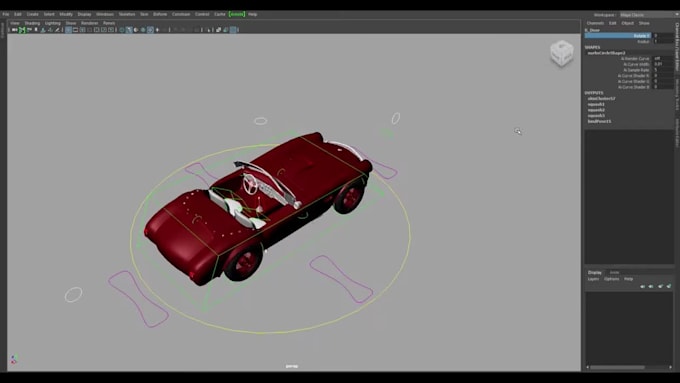Open the panel Renderer menu
The height and width of the screenshot is (383, 680).
pos(89,23)
